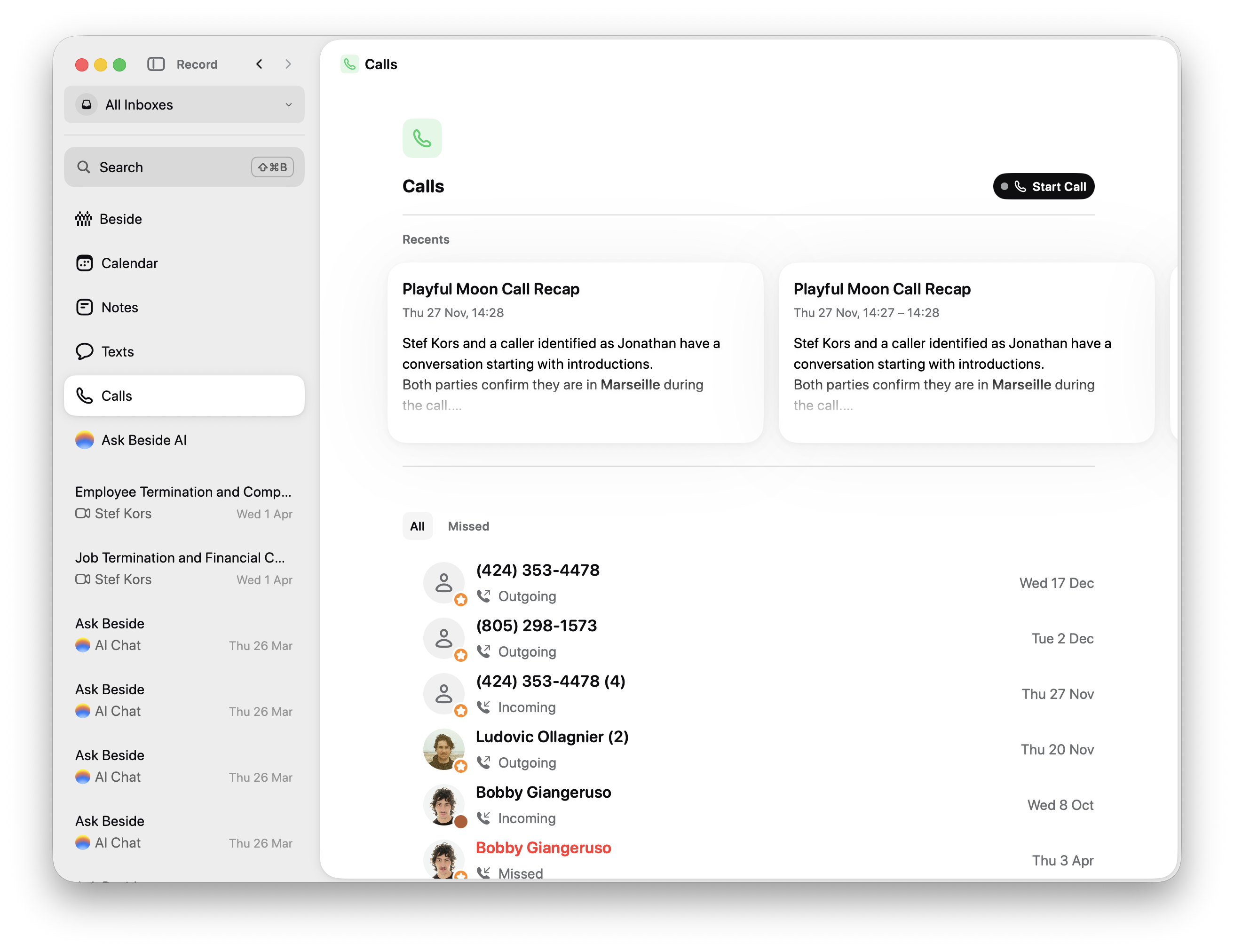The image size is (1234, 952).
Task: Click the Record button in title bar
Action: [x=197, y=64]
